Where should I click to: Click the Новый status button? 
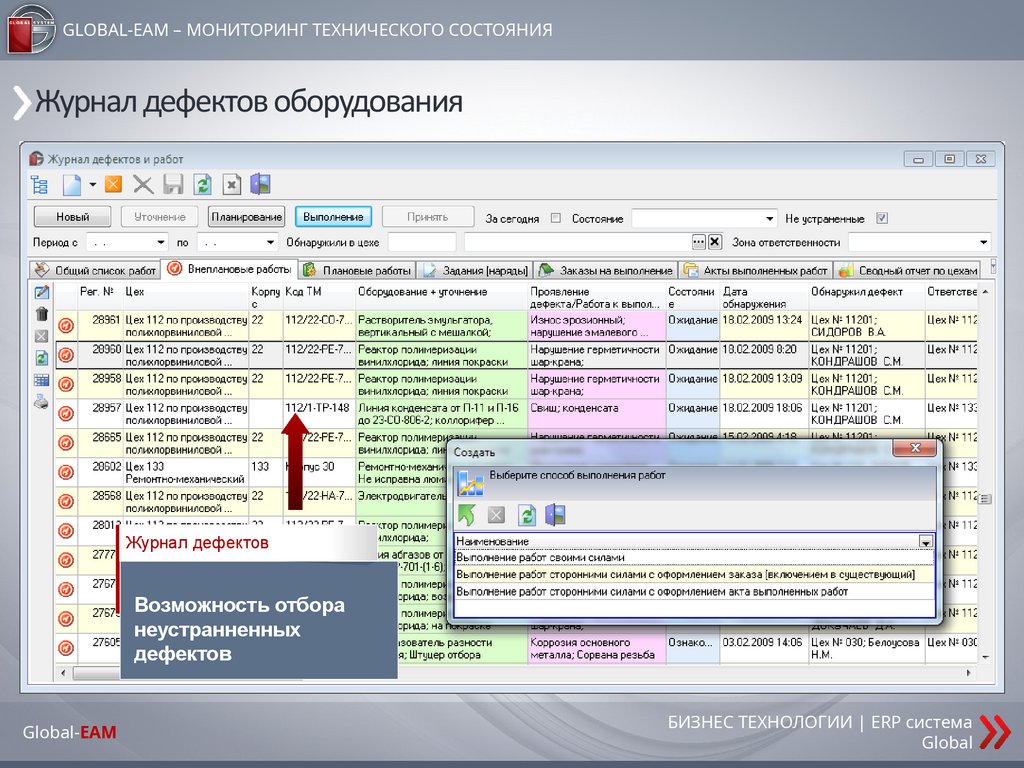tap(72, 217)
